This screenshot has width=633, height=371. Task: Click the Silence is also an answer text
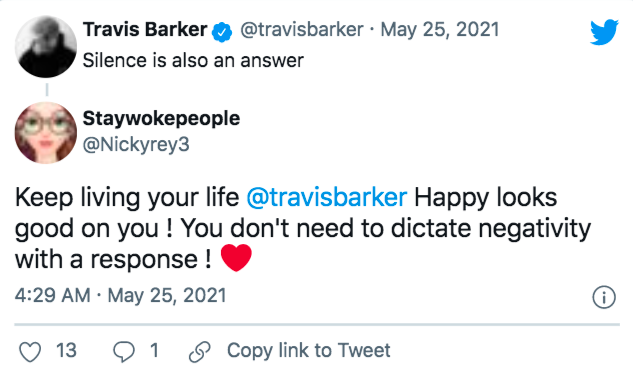[x=193, y=61]
